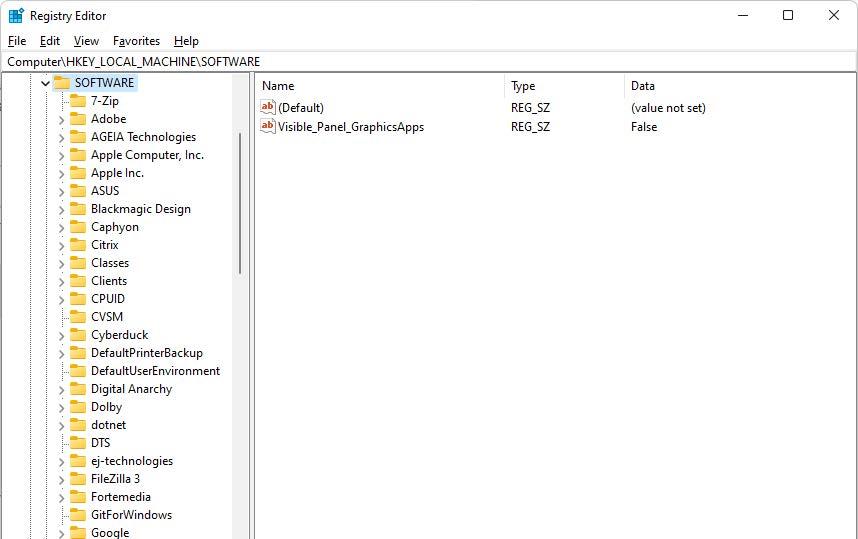
Task: Click the Clients key folder icon
Action: [x=78, y=281]
